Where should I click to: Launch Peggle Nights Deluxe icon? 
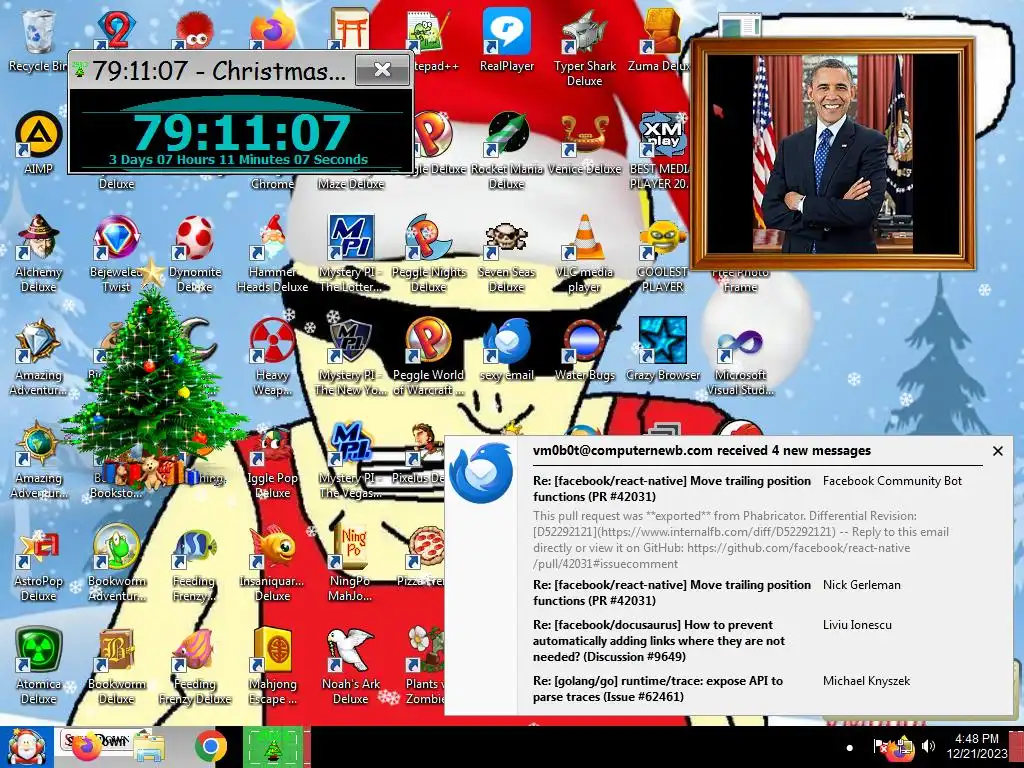pyautogui.click(x=428, y=253)
